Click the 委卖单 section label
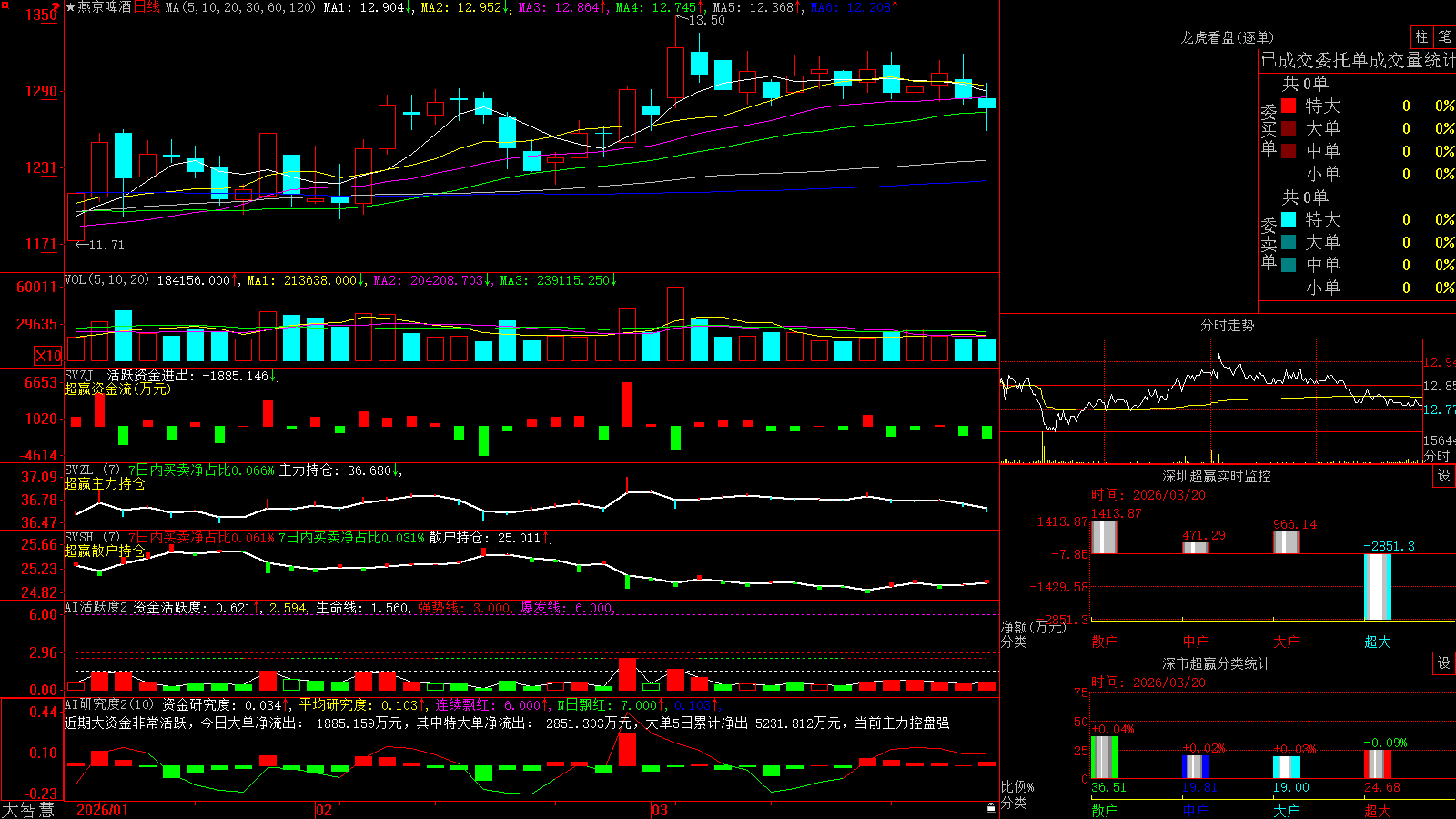 pos(1269,243)
